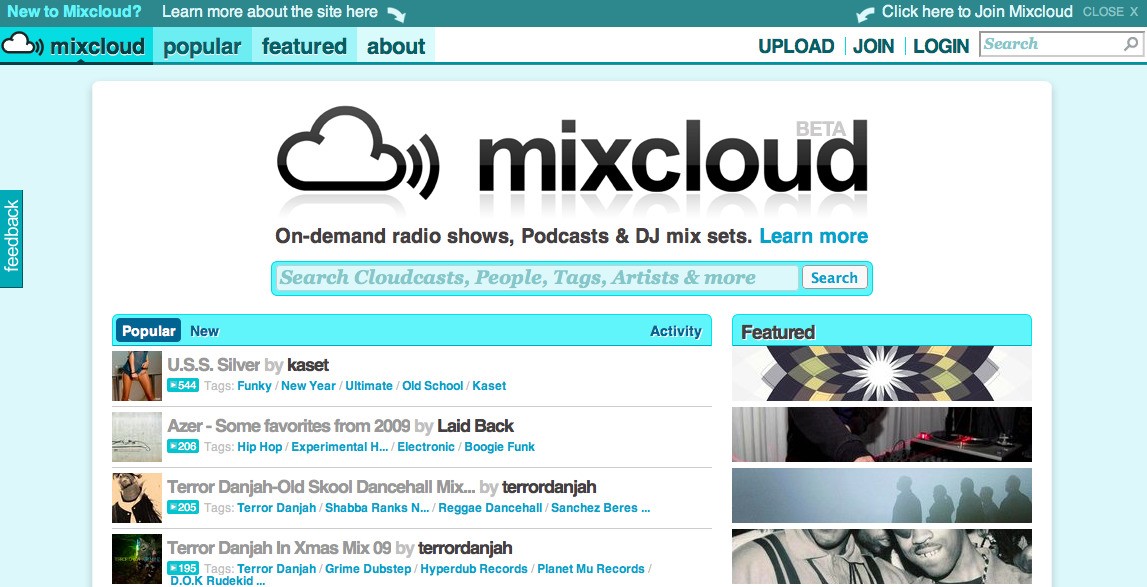Click the magnifying glass icon in the search box
The height and width of the screenshot is (587, 1147).
[1129, 44]
